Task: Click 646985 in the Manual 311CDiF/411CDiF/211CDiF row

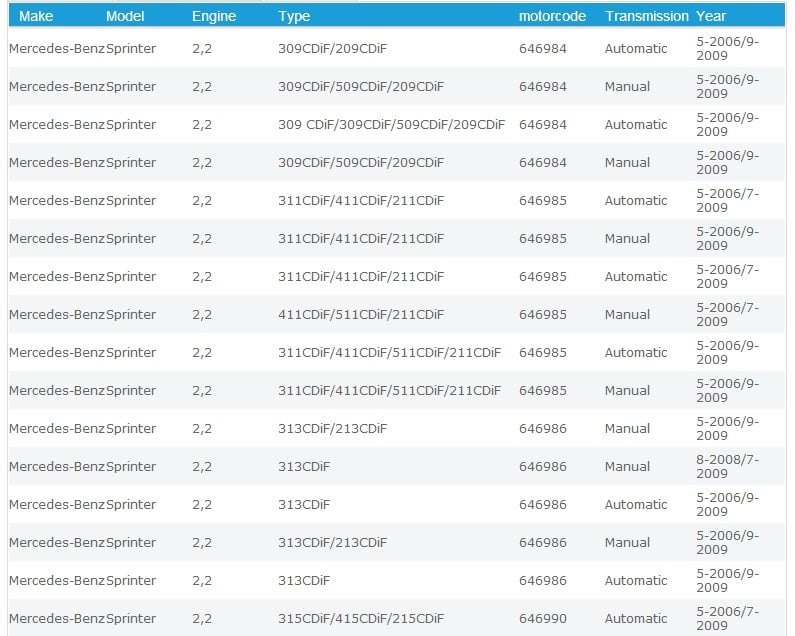Action: (x=543, y=239)
